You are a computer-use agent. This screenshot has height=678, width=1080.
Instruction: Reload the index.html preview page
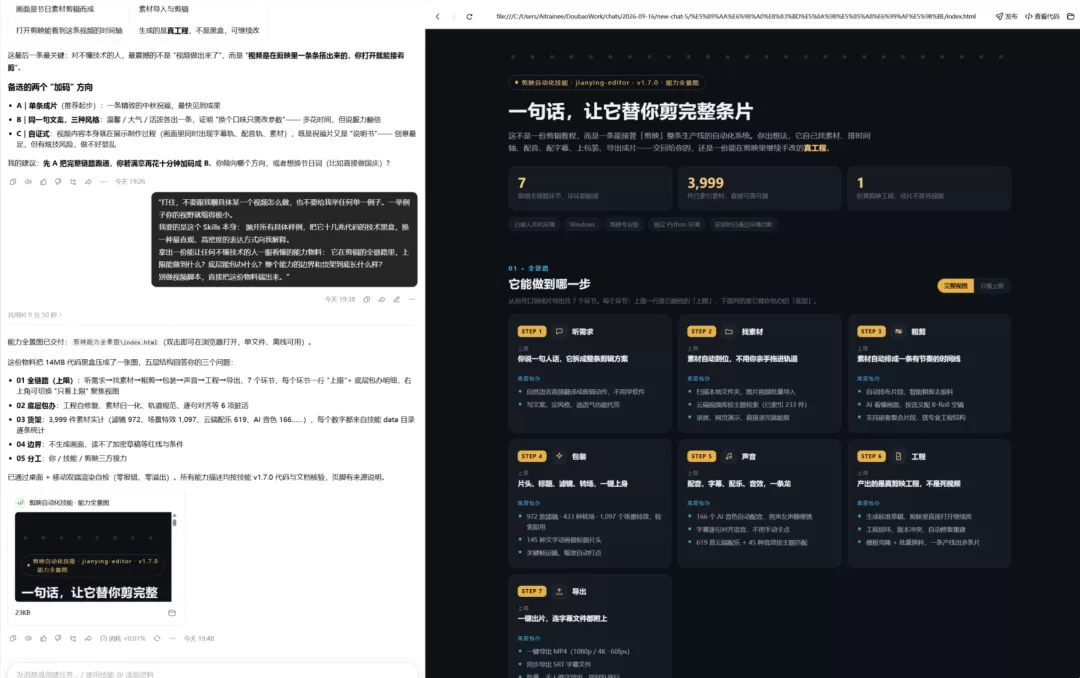(470, 17)
